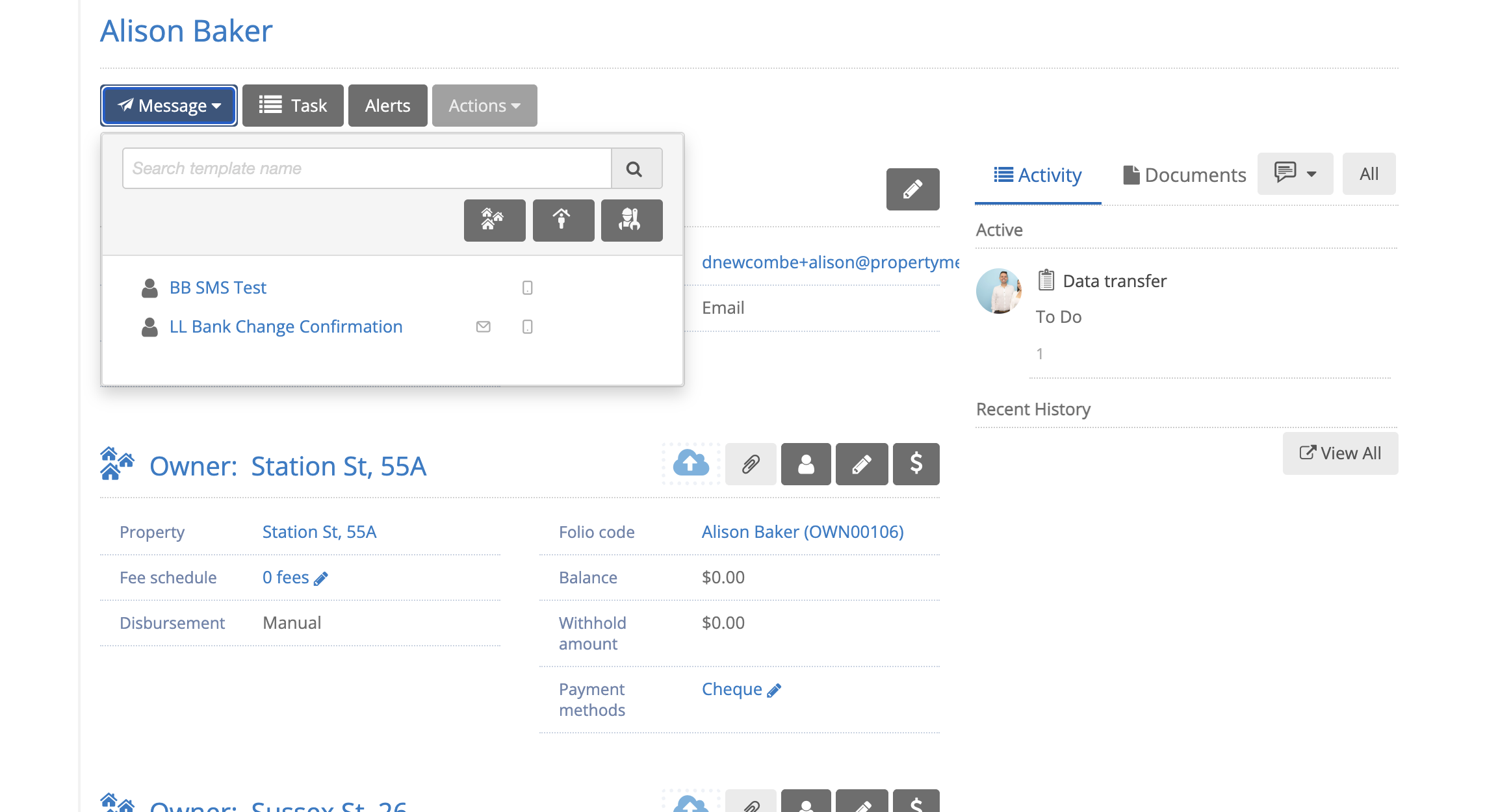Select the BB SMS Test template
Viewport: 1485px width, 812px height.
click(218, 288)
